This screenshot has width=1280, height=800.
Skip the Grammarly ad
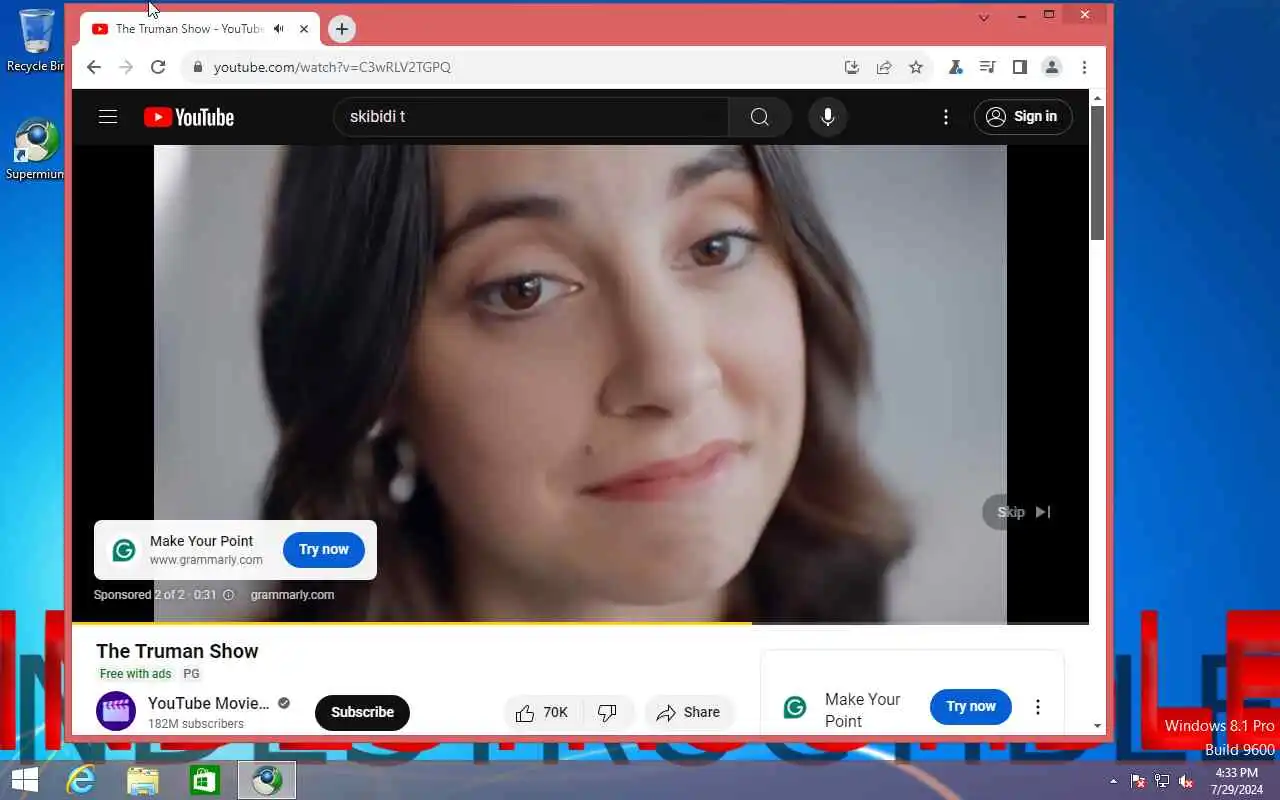coord(1023,512)
